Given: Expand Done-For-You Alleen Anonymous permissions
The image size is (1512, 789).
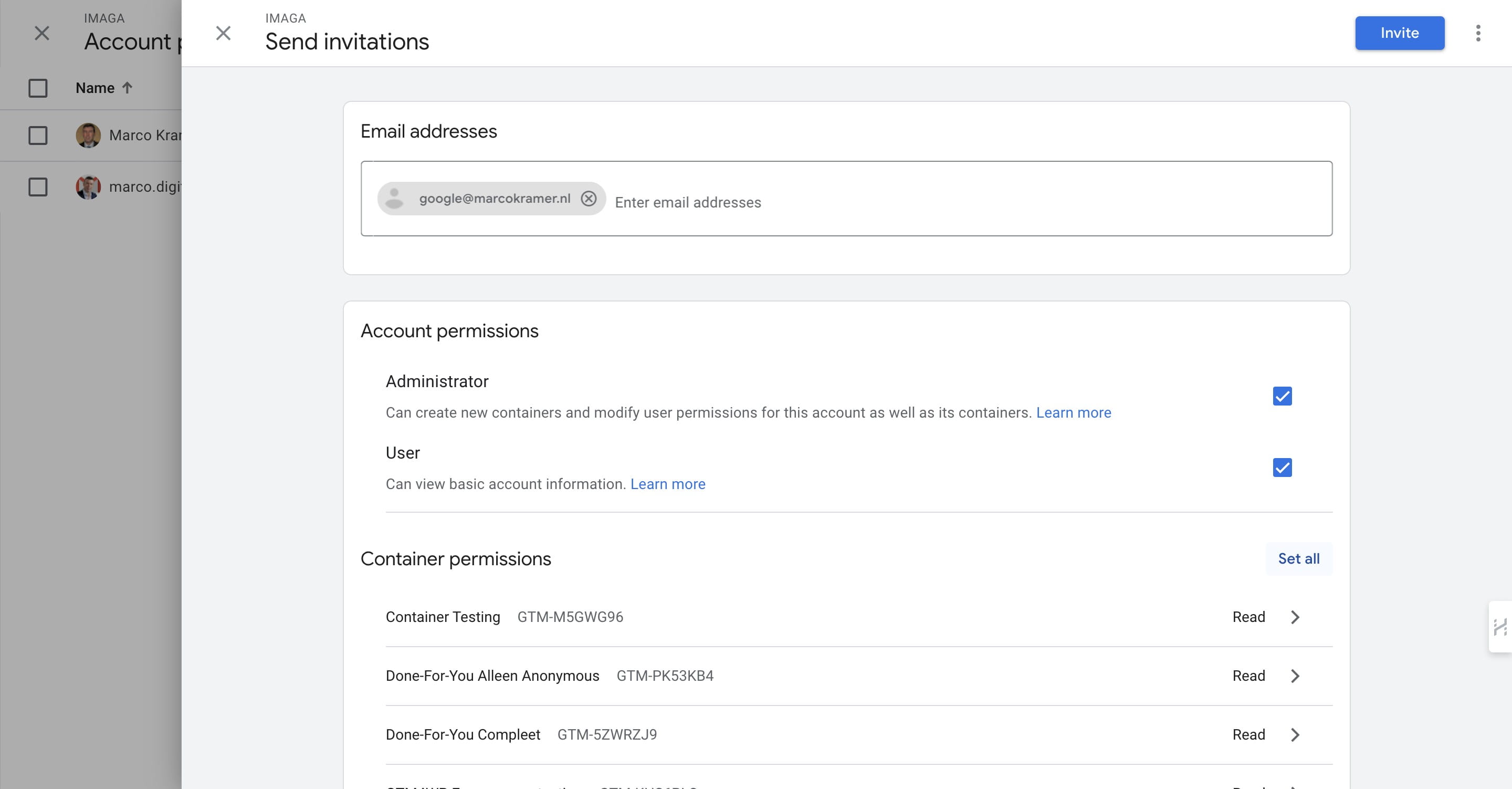Looking at the screenshot, I should click(1295, 676).
